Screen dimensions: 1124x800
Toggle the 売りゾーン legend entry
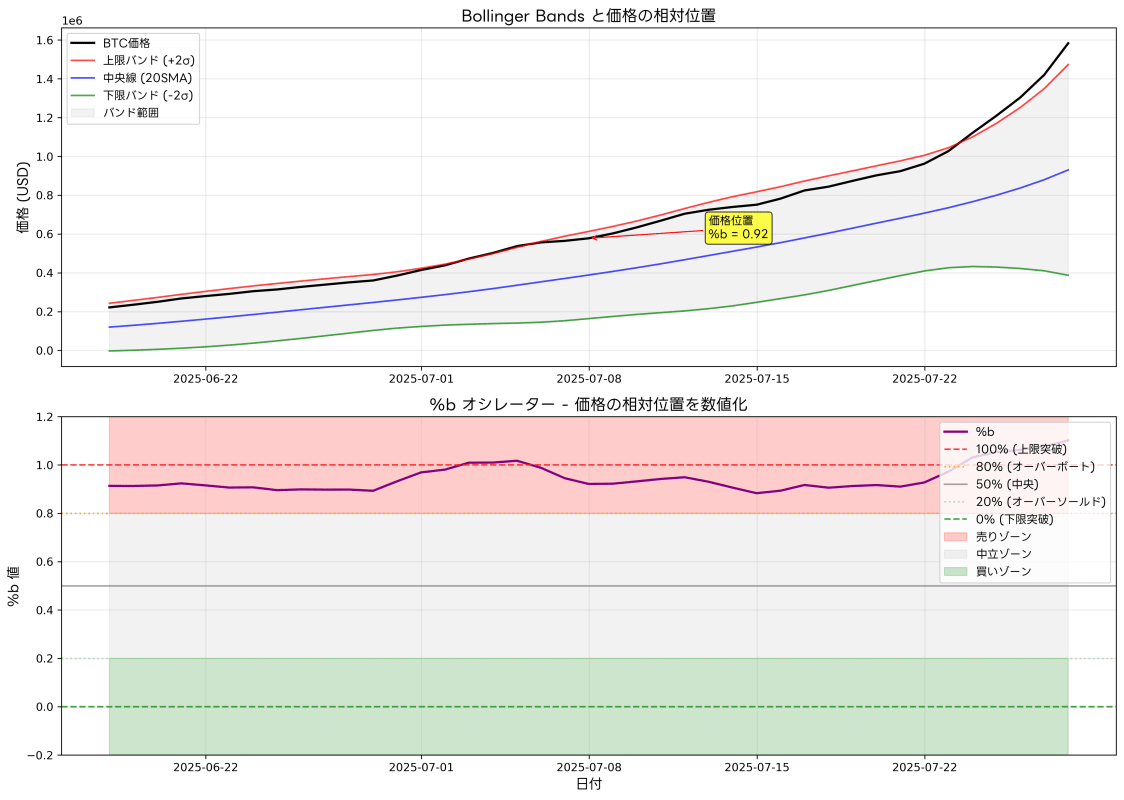[x=956, y=536]
